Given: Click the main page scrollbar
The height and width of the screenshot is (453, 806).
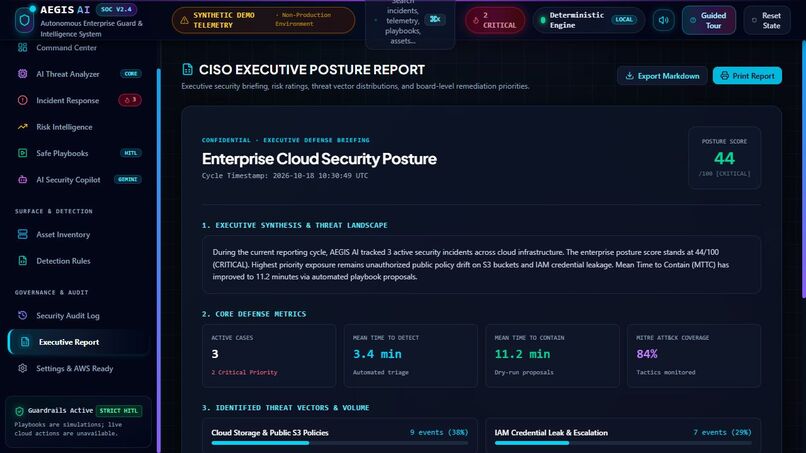Looking at the screenshot, I should pos(803,169).
